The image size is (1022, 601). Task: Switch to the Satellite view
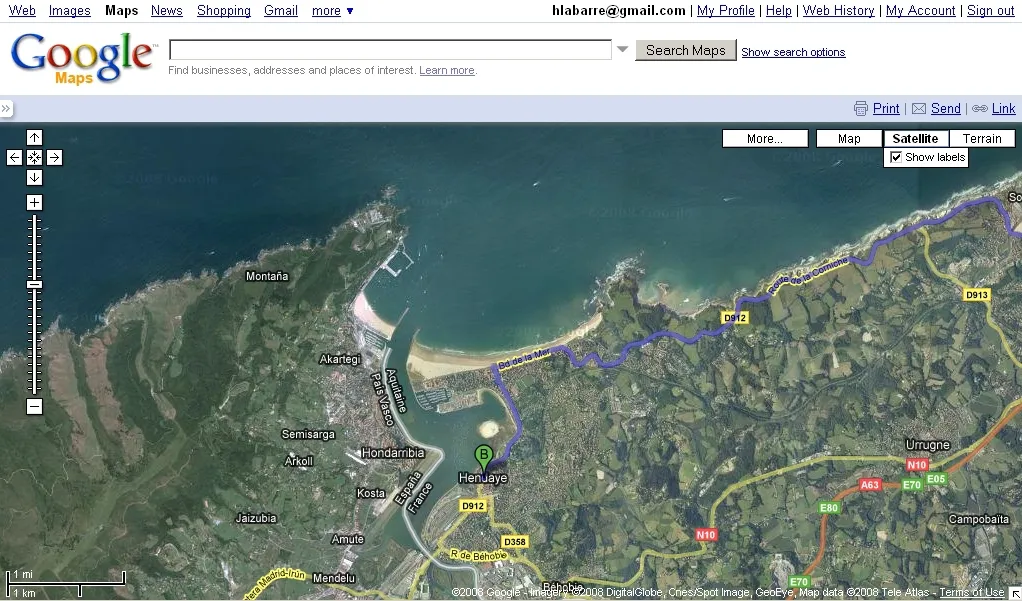click(x=916, y=138)
